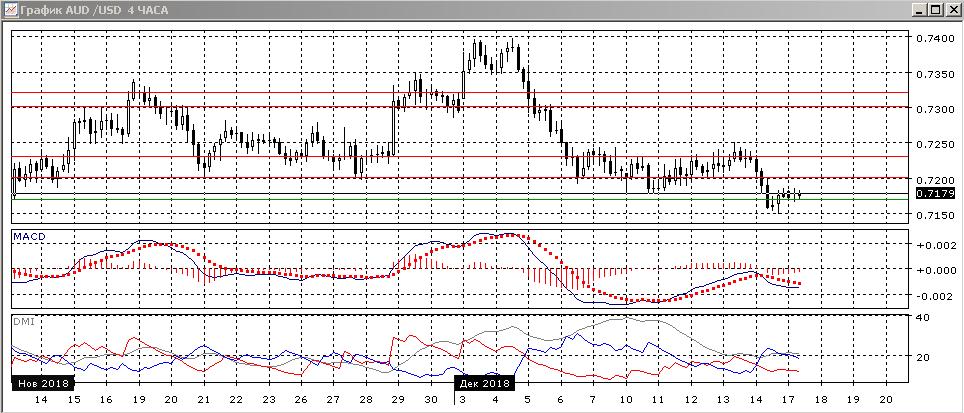This screenshot has width=964, height=413.
Task: Click the +0.002 MACD scale value
Action: tap(936, 244)
